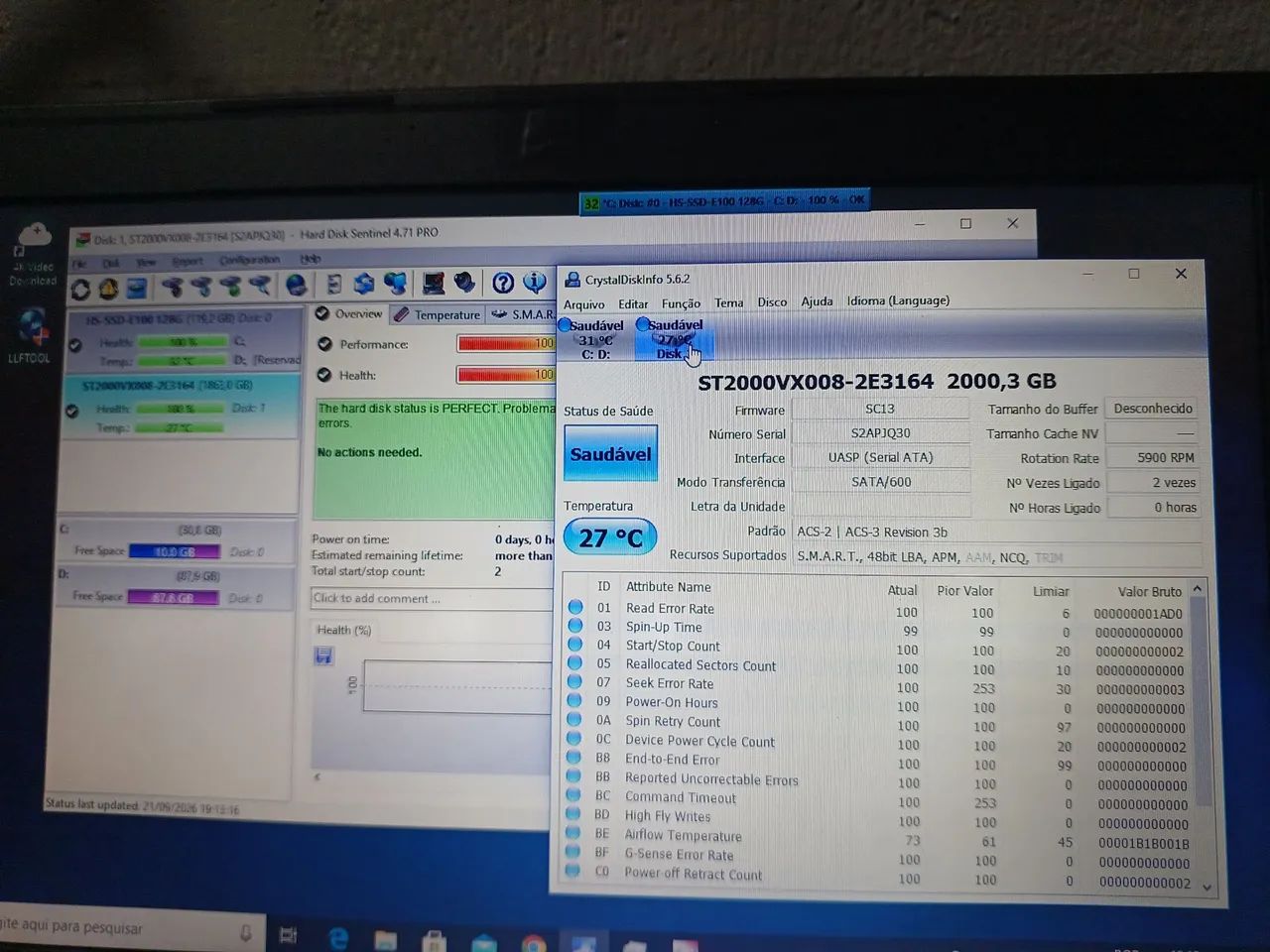Click the Performance 100 bar in Hard Disk Sentinel
Image resolution: width=1270 pixels, height=952 pixels.
click(506, 344)
